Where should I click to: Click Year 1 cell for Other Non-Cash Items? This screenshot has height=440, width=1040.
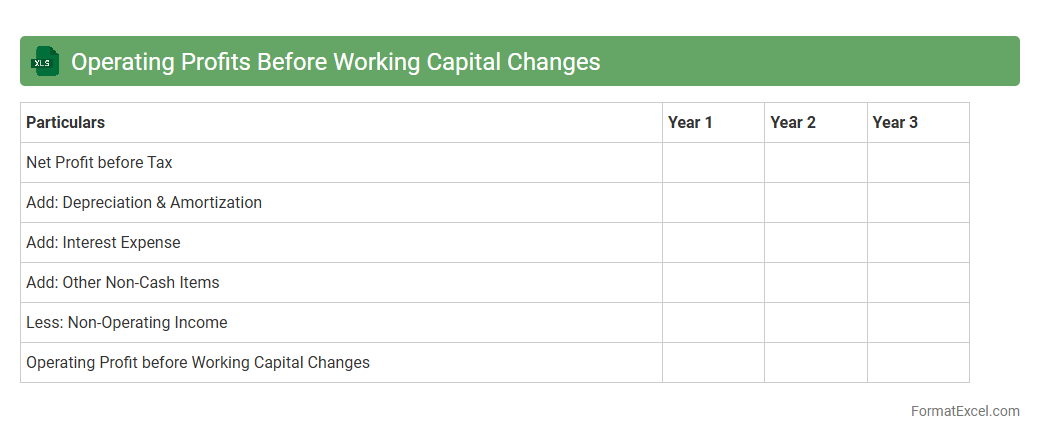point(713,283)
